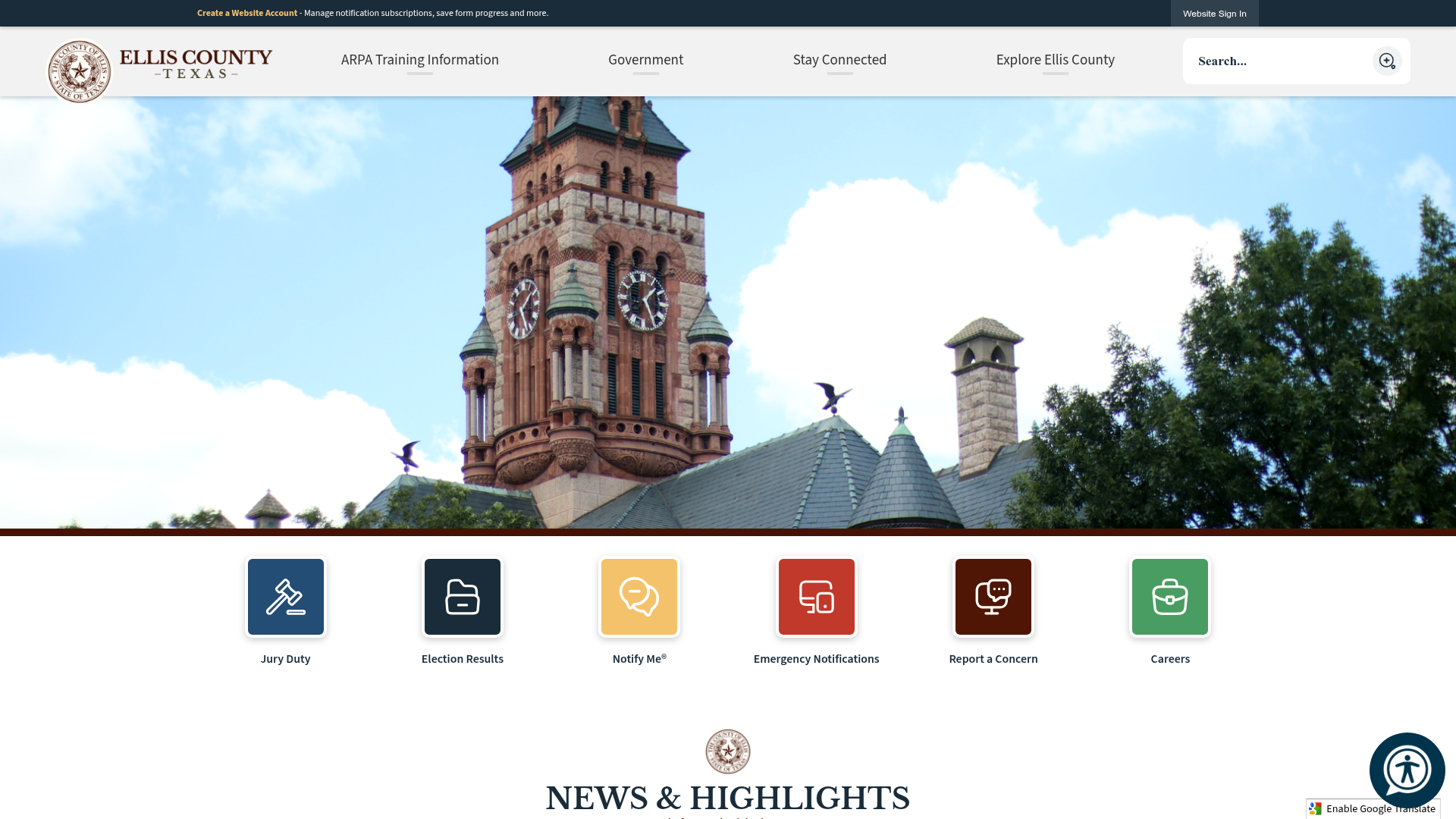Click the search magnifier icon button
Screen dimensions: 1456x819
1387,61
